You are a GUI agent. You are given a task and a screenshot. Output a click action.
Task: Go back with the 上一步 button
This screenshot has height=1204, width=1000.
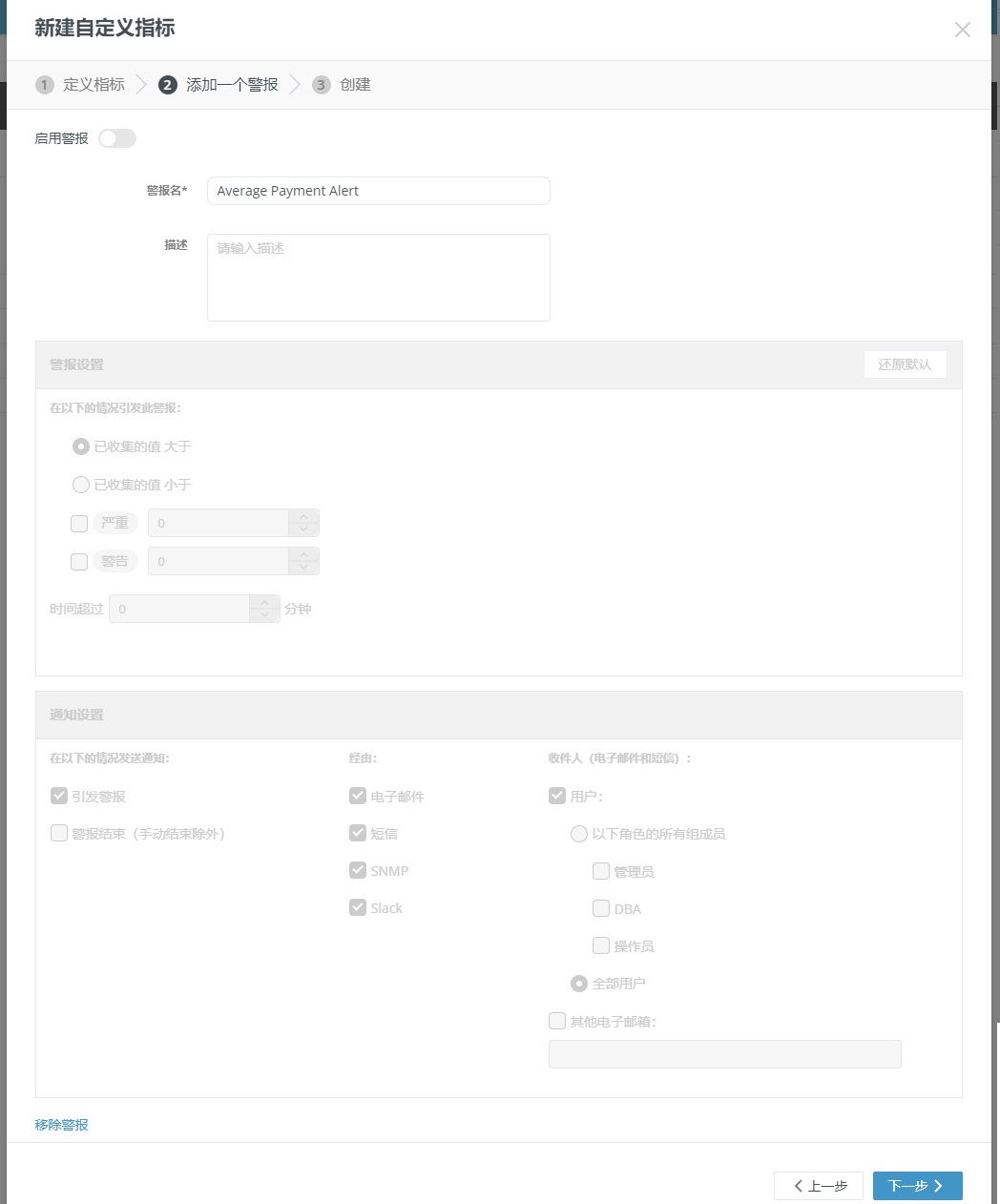click(819, 1186)
